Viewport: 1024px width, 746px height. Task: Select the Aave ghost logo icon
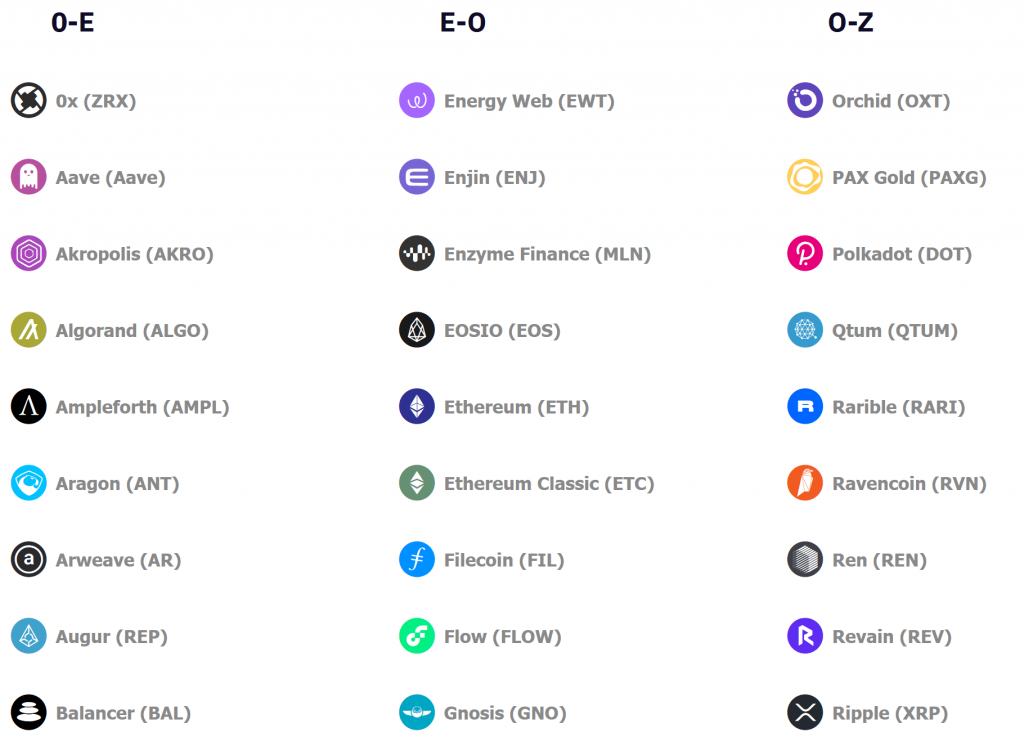[29, 177]
